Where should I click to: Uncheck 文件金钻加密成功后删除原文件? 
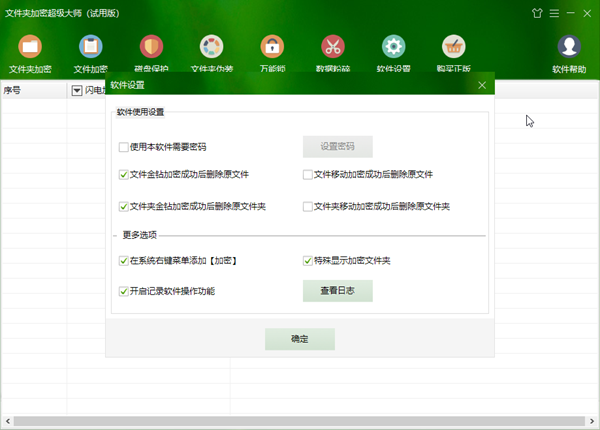coord(124,175)
